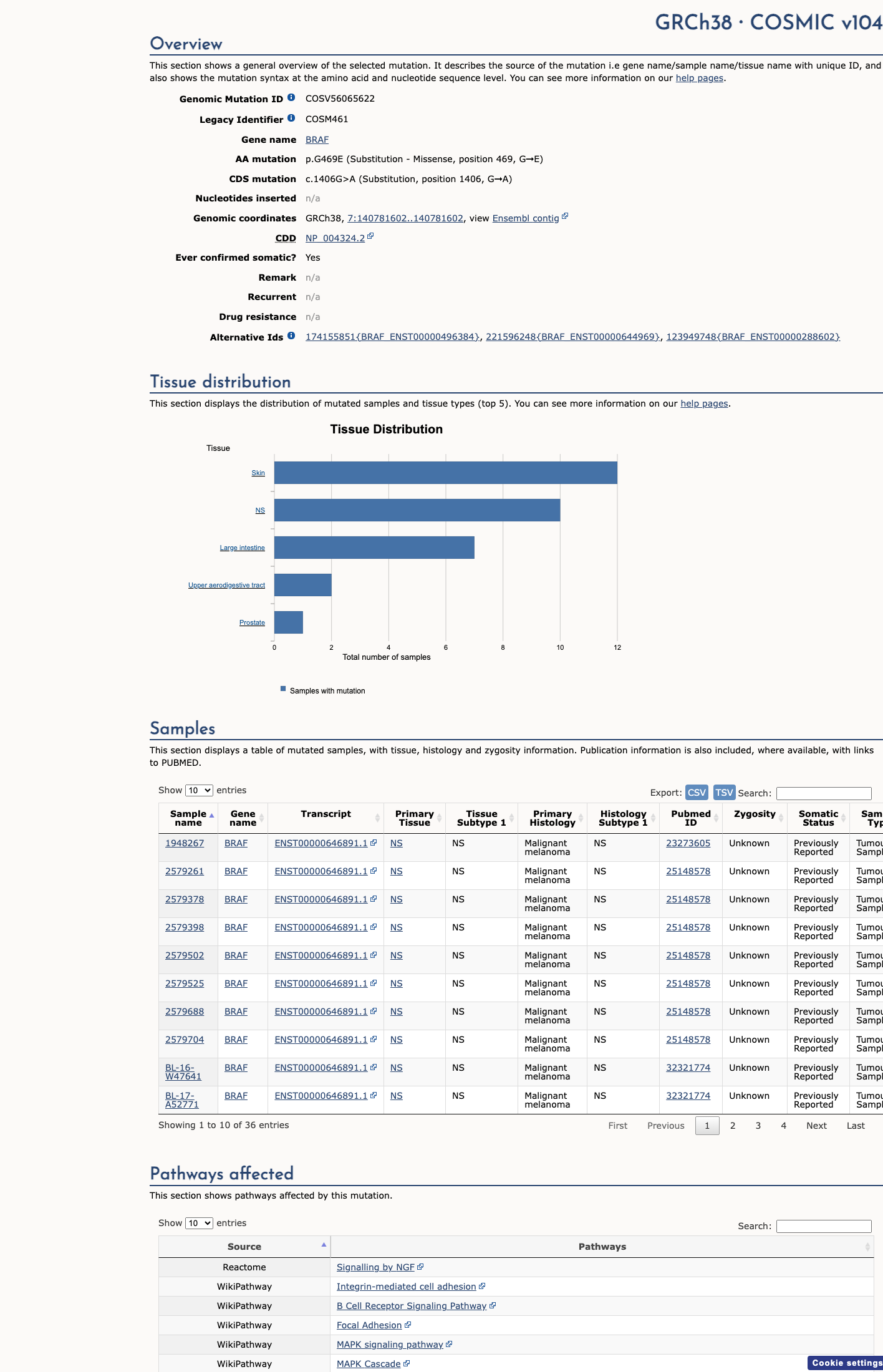Viewport: 883px width, 1372px height.
Task: Click the Prostate bar in chart
Action: [289, 622]
